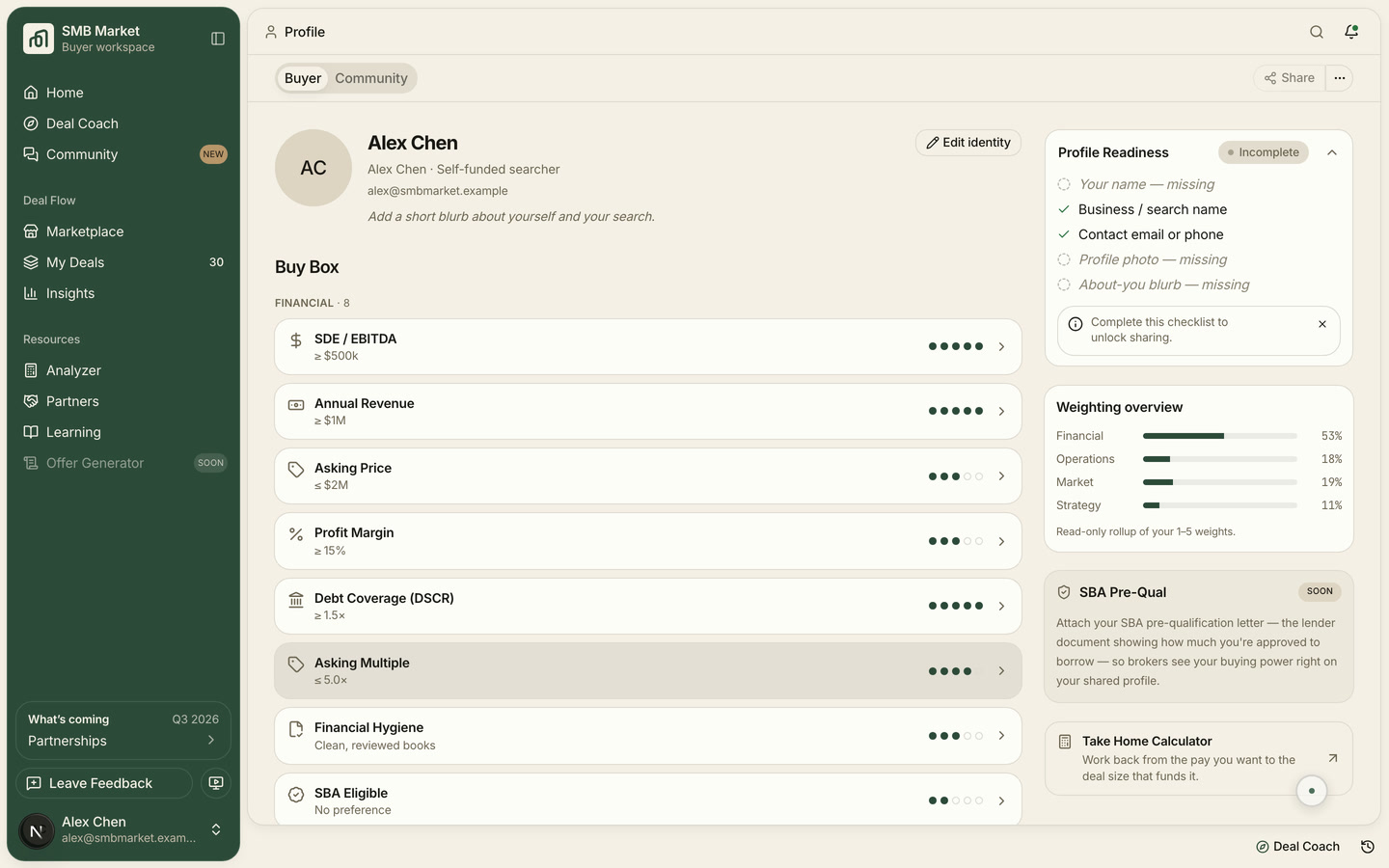Image resolution: width=1389 pixels, height=868 pixels.
Task: Open the three-dot more options menu
Action: (1340, 78)
